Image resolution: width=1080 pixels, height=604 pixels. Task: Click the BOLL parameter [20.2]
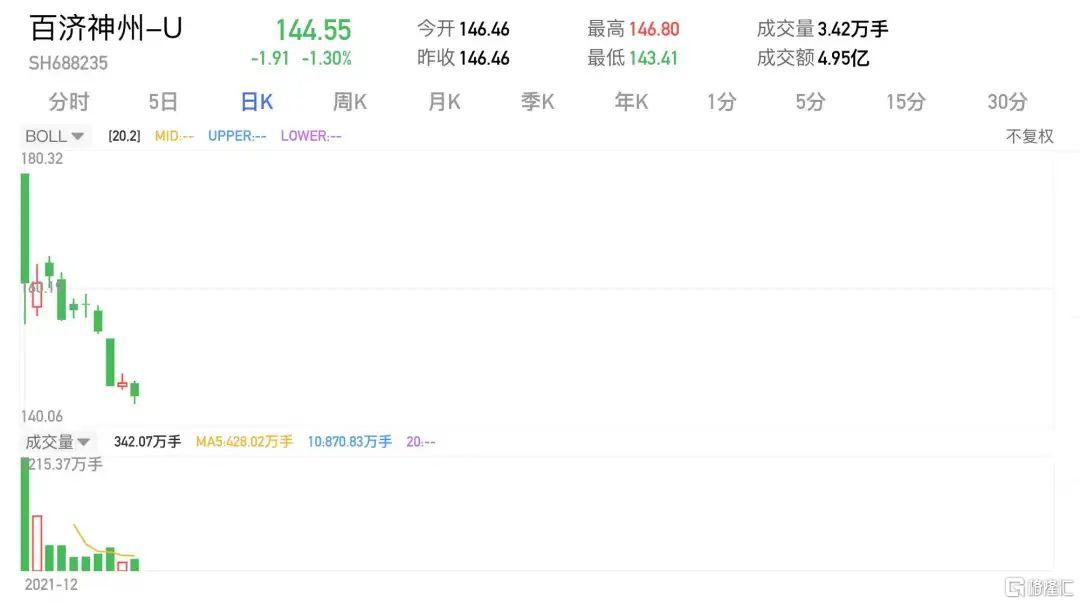[x=124, y=136]
